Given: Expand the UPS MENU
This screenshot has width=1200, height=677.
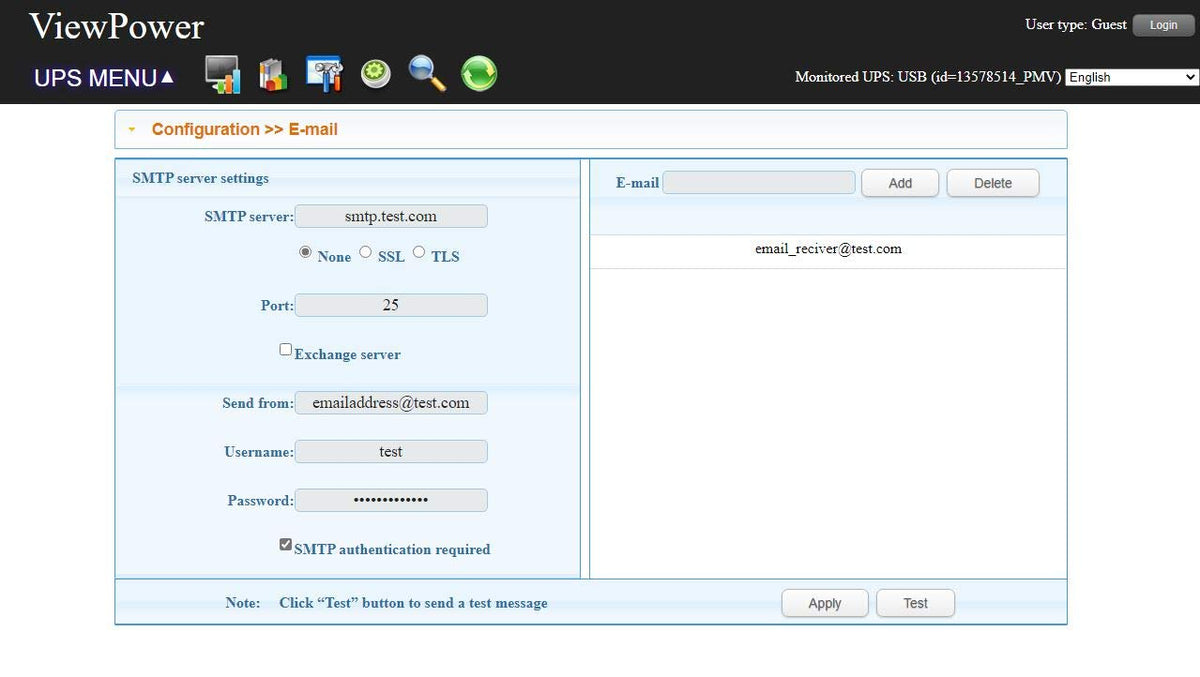Looking at the screenshot, I should (104, 78).
